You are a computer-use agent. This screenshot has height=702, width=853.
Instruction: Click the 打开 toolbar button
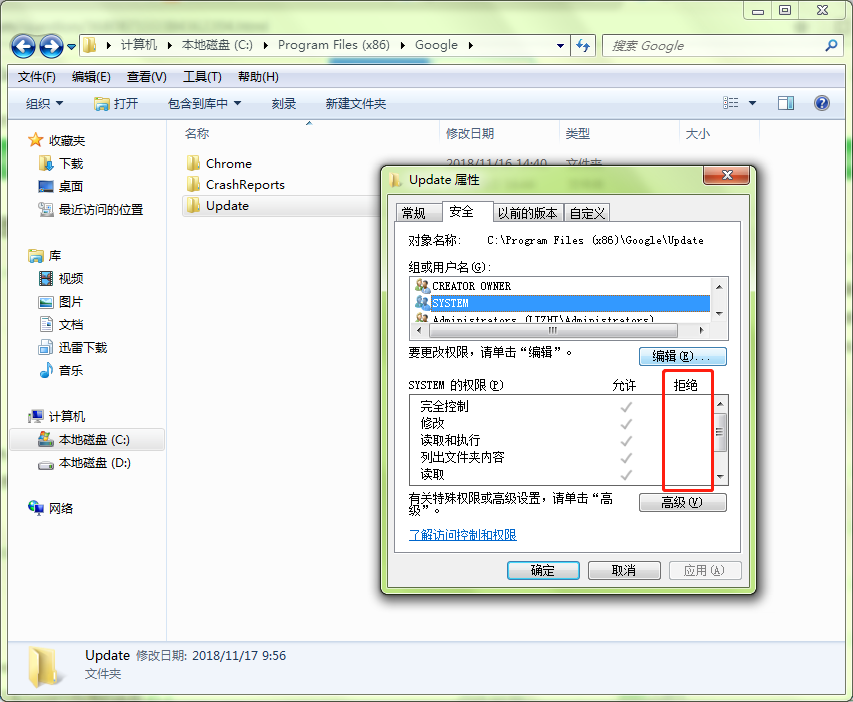point(116,103)
